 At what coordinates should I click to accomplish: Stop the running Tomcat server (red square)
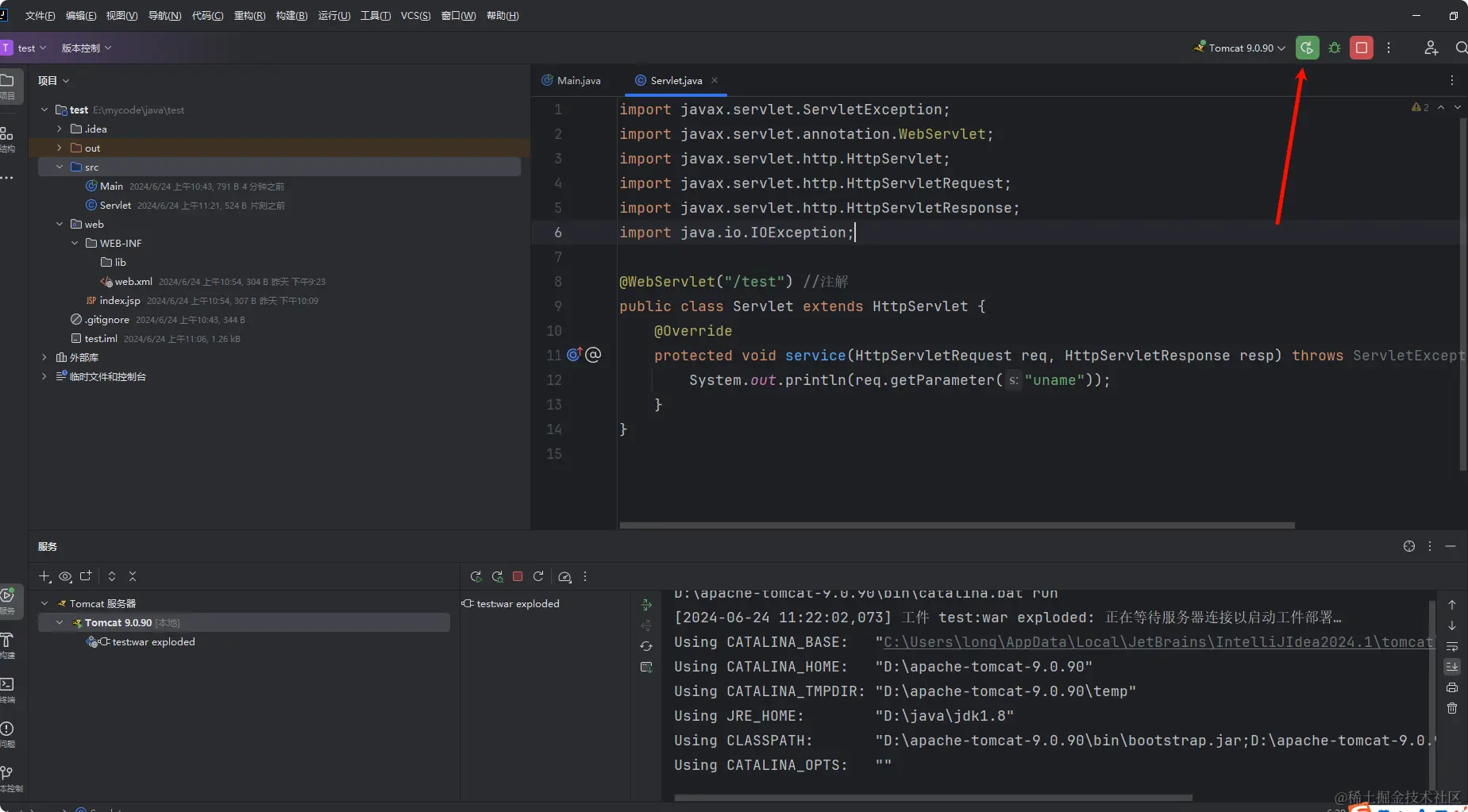pyautogui.click(x=1362, y=48)
